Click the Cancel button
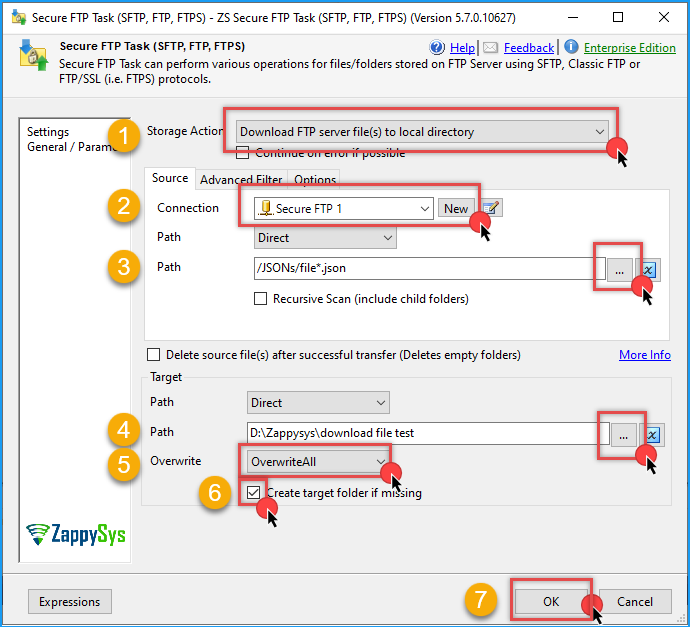This screenshot has height=627, width=690. [635, 601]
